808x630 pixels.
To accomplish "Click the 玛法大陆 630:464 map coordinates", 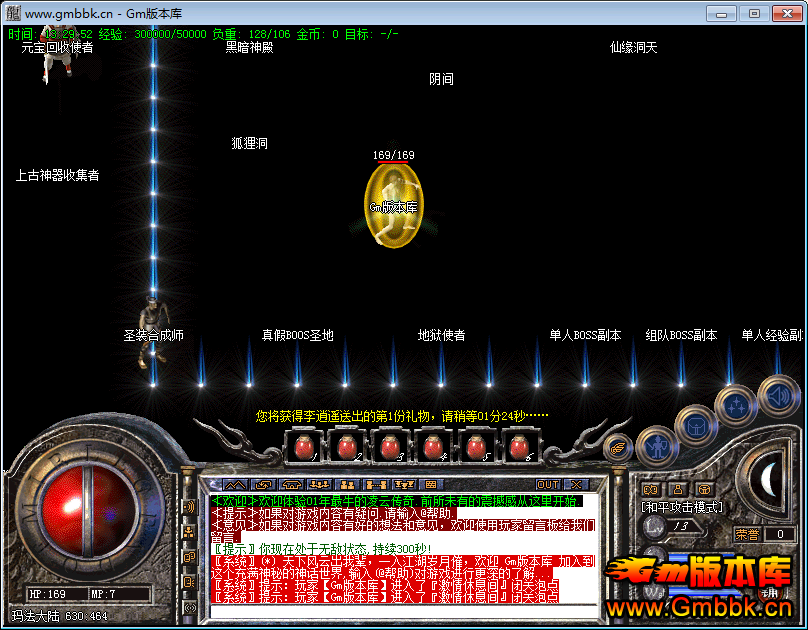I will coord(60,616).
